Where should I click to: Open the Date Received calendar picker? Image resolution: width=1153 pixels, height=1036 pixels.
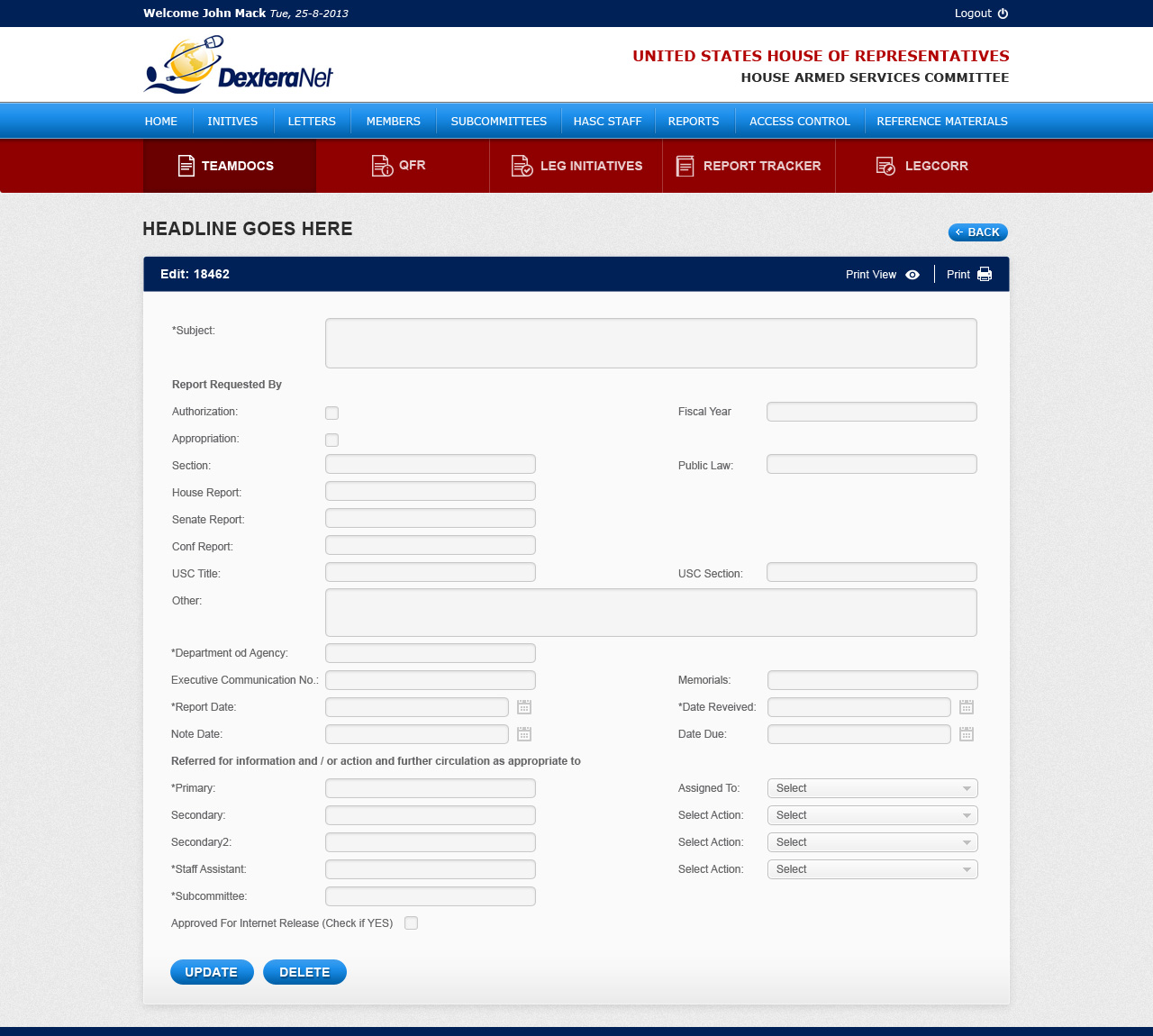tap(967, 707)
